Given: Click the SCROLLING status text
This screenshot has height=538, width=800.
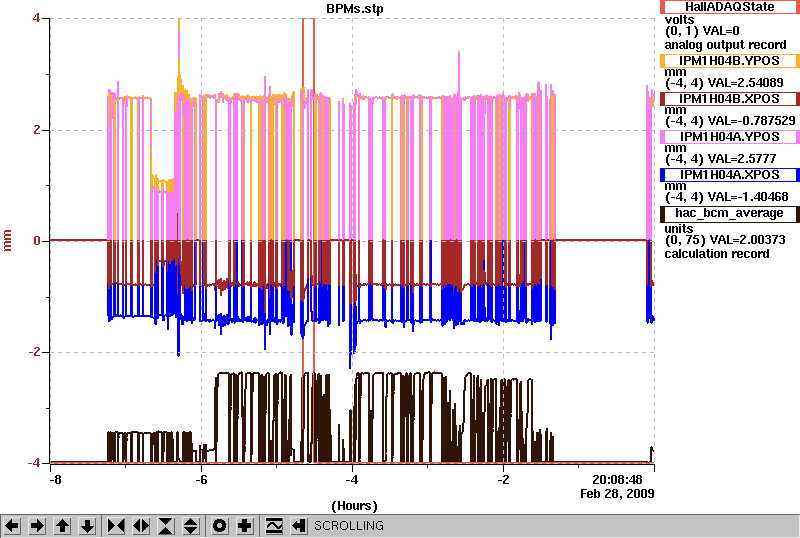Looking at the screenshot, I should [x=348, y=526].
